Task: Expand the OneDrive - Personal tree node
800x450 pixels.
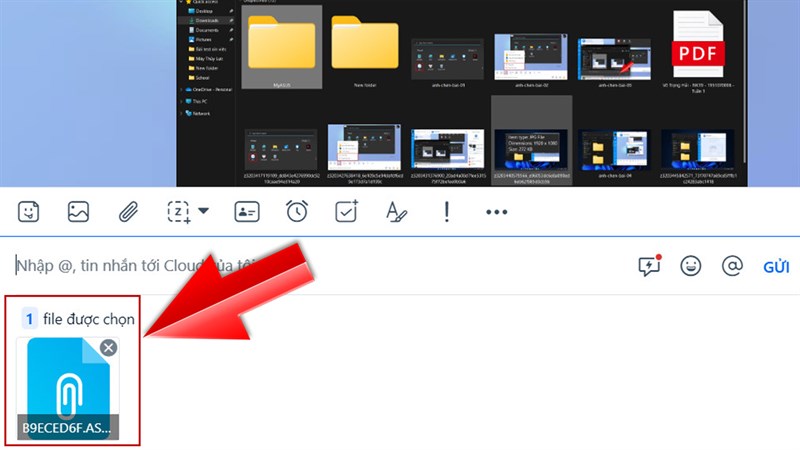Action: (181, 89)
